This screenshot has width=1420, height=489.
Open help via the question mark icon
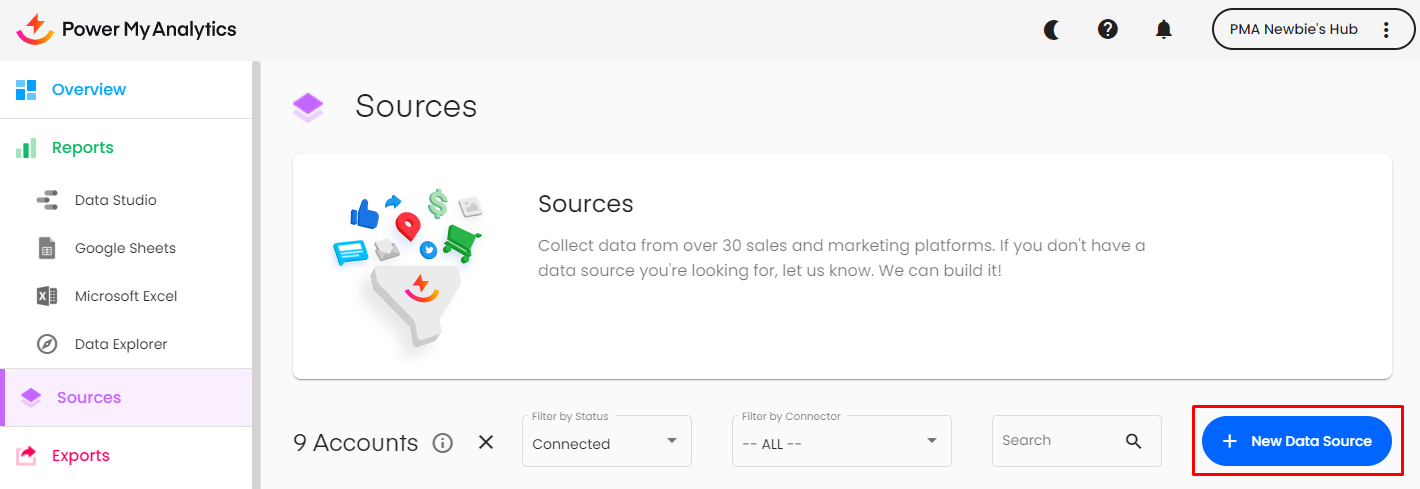tap(1107, 30)
